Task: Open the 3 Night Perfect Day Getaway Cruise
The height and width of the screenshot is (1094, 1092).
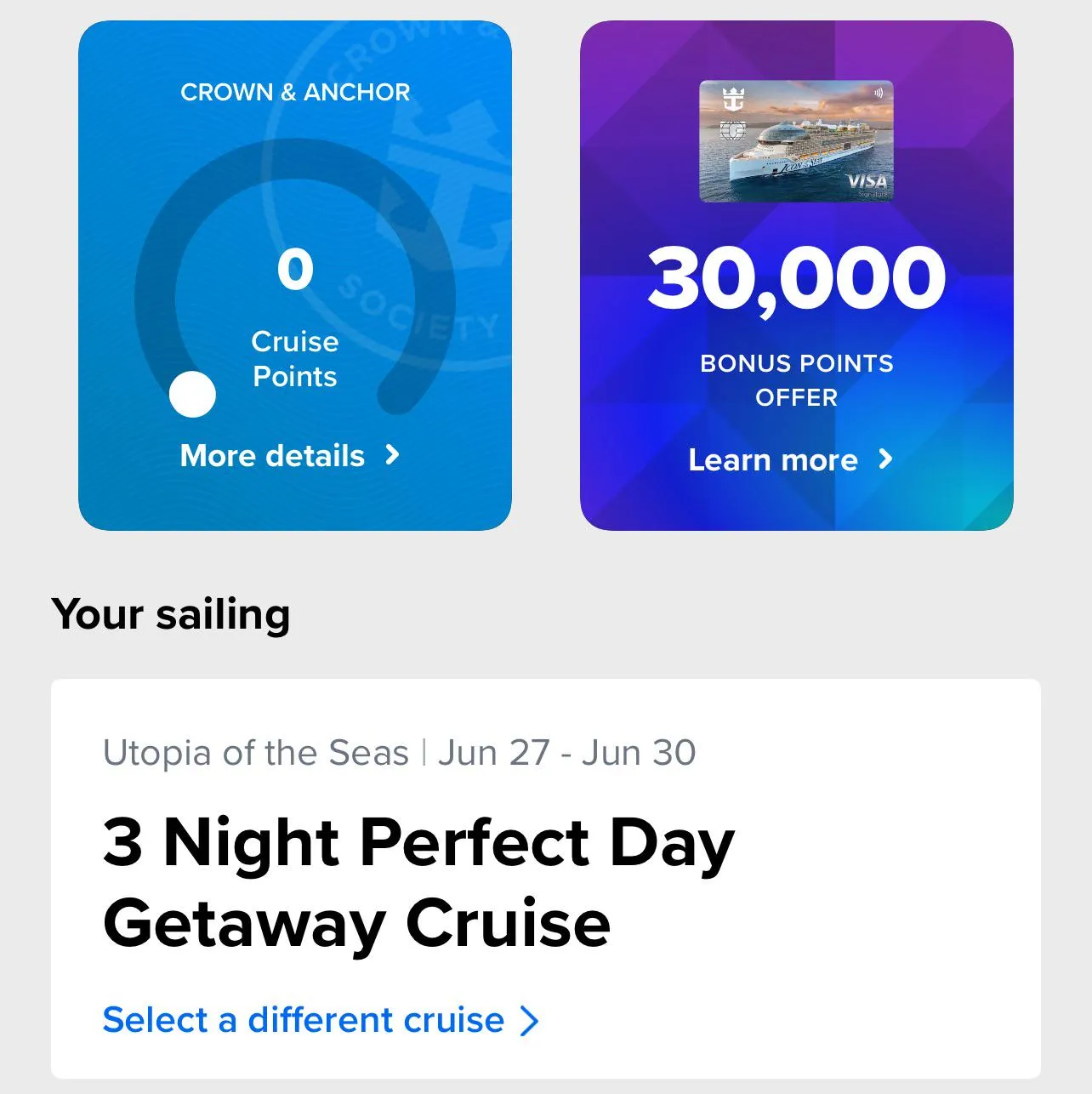Action: click(418, 881)
